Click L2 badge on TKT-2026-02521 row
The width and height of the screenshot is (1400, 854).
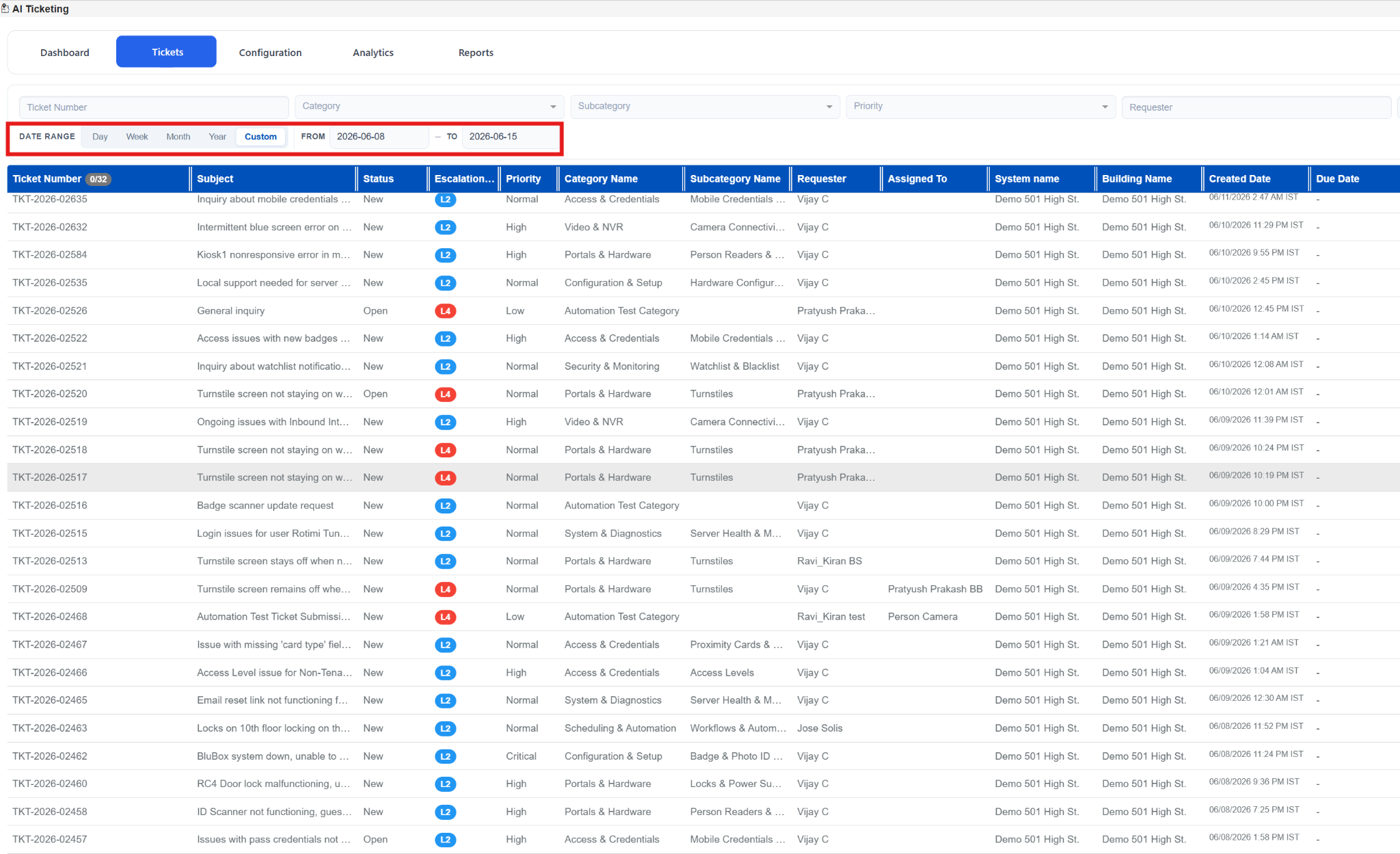(x=445, y=366)
